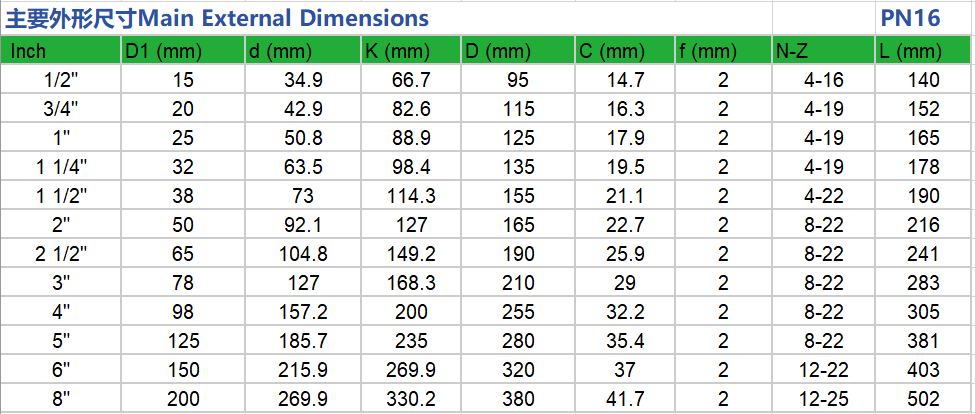Viewport: 975px width, 414px height.
Task: Click the K value 235
Action: point(410,341)
